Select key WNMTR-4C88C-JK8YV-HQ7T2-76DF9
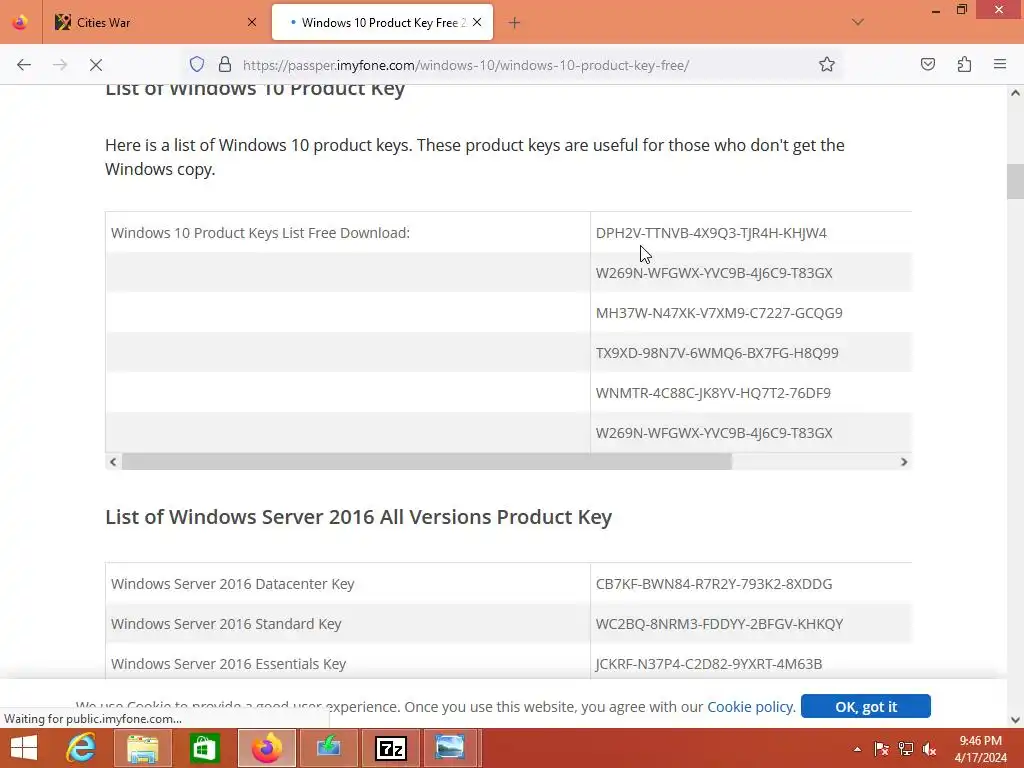This screenshot has width=1024, height=768. pyautogui.click(x=713, y=393)
